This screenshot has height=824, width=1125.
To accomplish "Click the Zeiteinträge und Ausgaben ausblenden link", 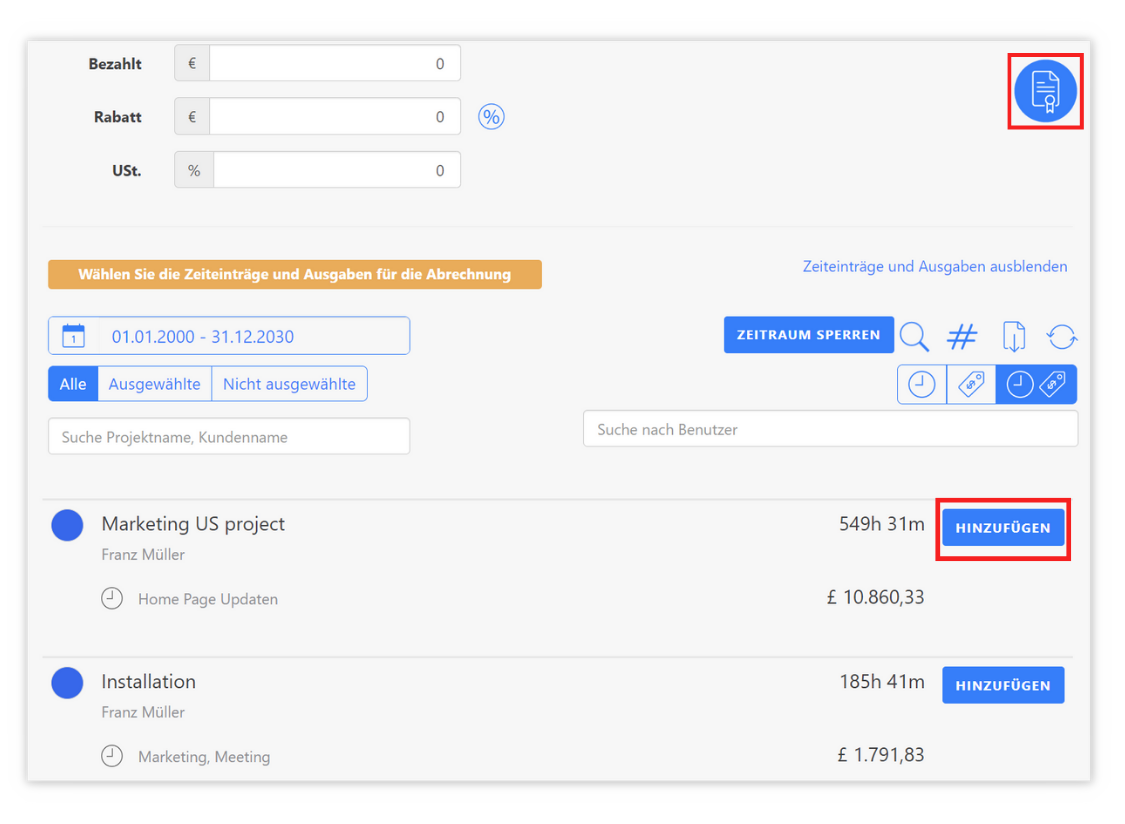I will coord(935,266).
